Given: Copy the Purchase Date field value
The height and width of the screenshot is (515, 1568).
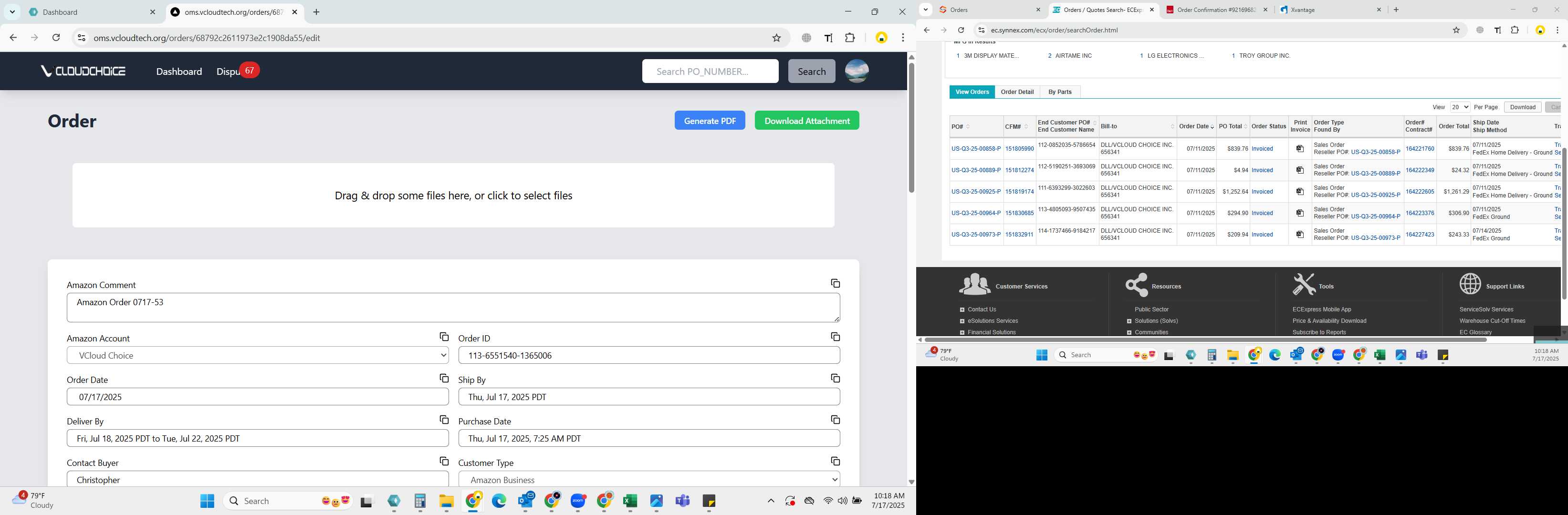Looking at the screenshot, I should 835,420.
